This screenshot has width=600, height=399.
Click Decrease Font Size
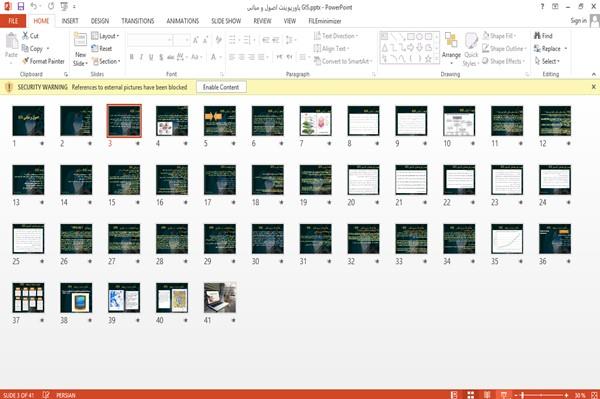(205, 40)
